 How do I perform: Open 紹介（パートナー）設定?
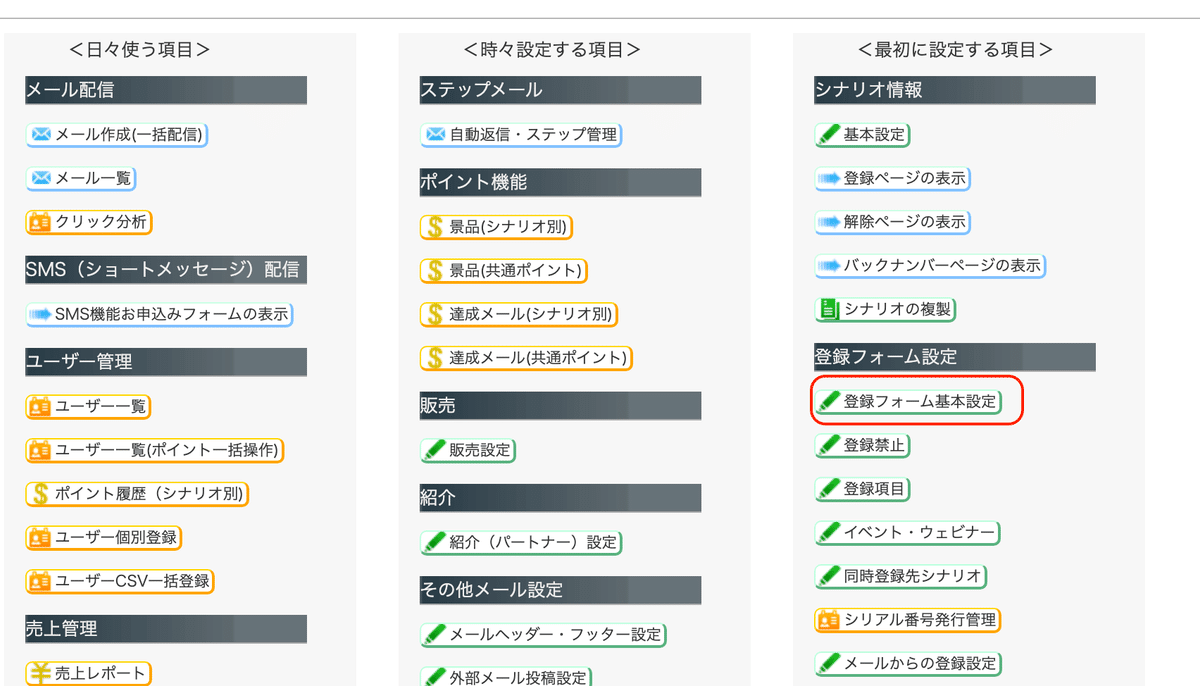click(x=521, y=543)
